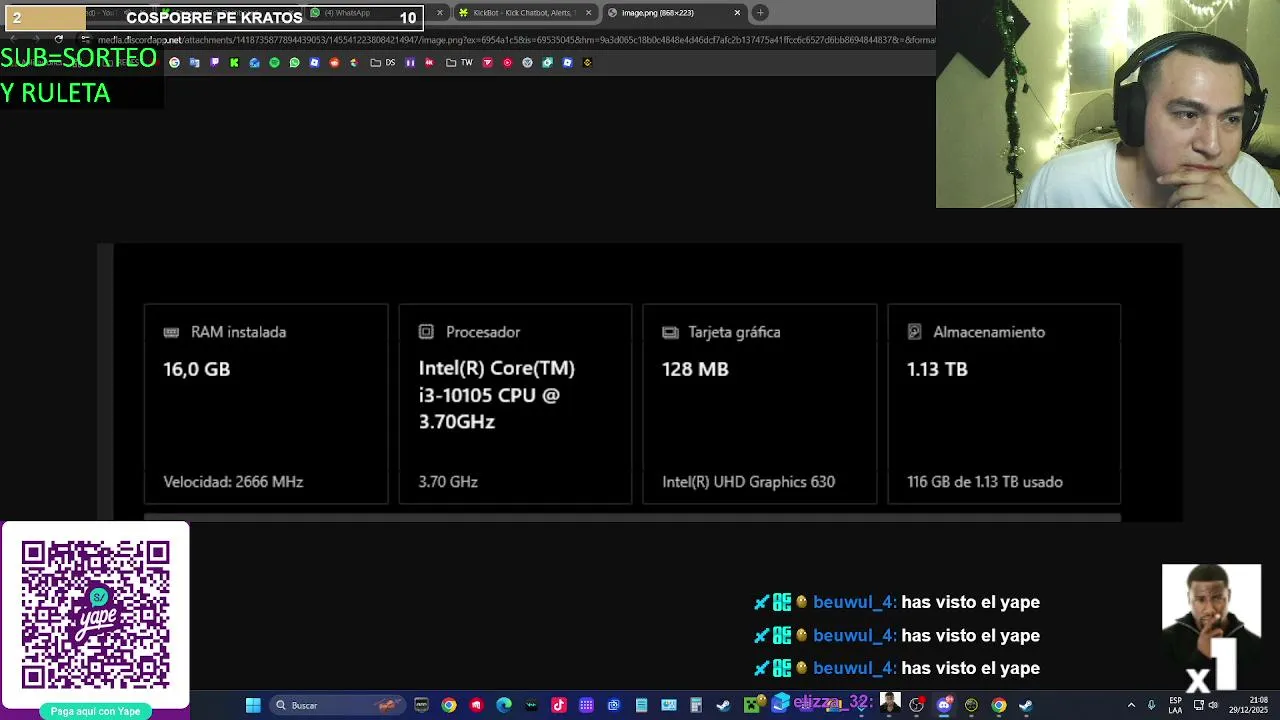Open the 4K red bookmark icon

coord(429,62)
